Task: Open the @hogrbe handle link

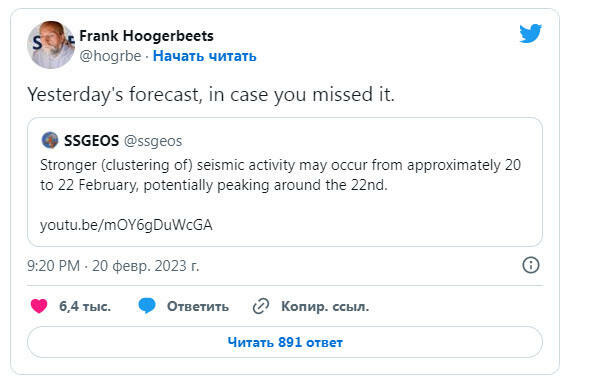Action: coord(110,56)
